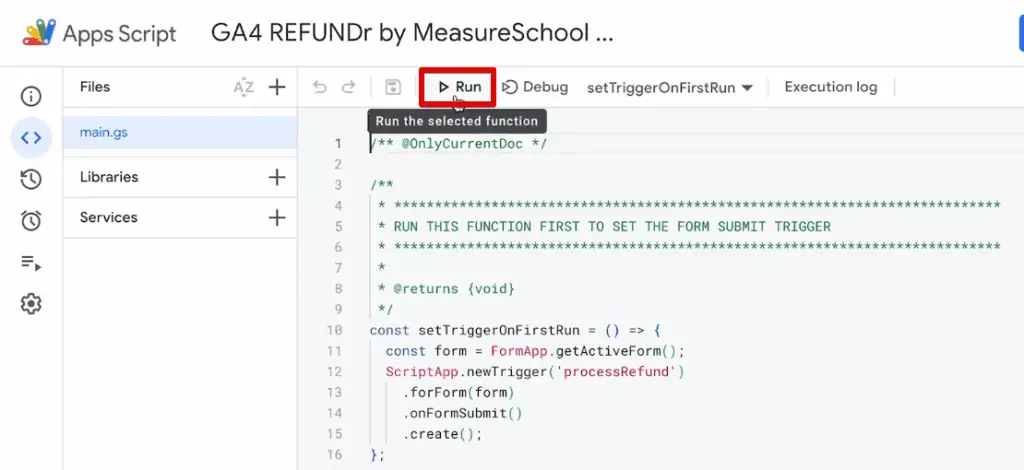Click the Services section label
The height and width of the screenshot is (470, 1024).
pyautogui.click(x=108, y=217)
